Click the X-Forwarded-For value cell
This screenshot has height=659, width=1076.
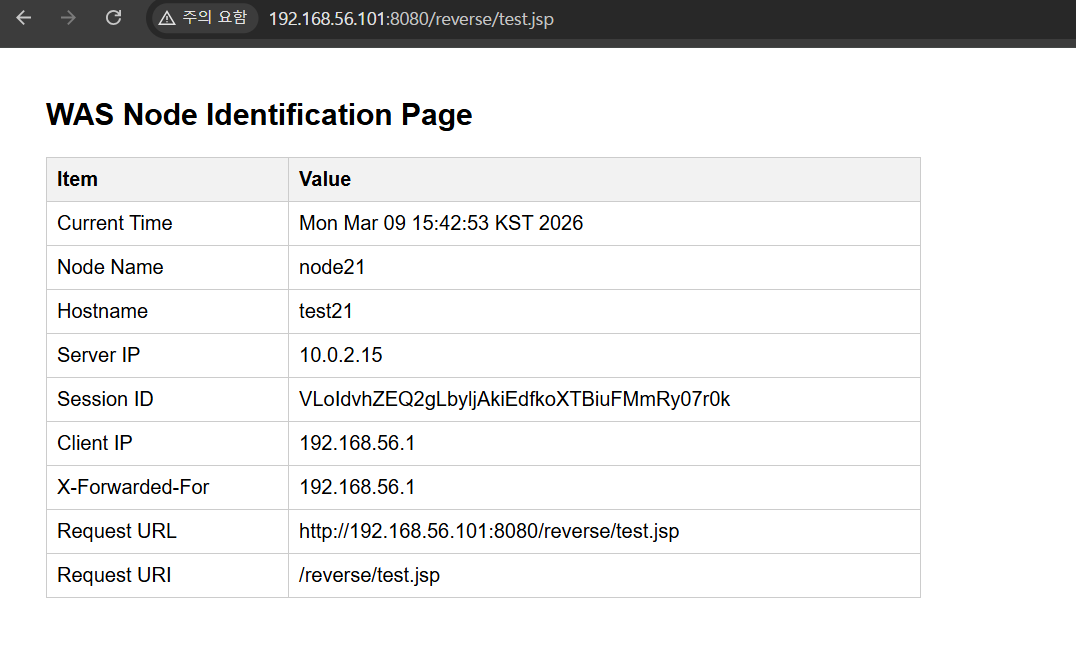pos(604,487)
